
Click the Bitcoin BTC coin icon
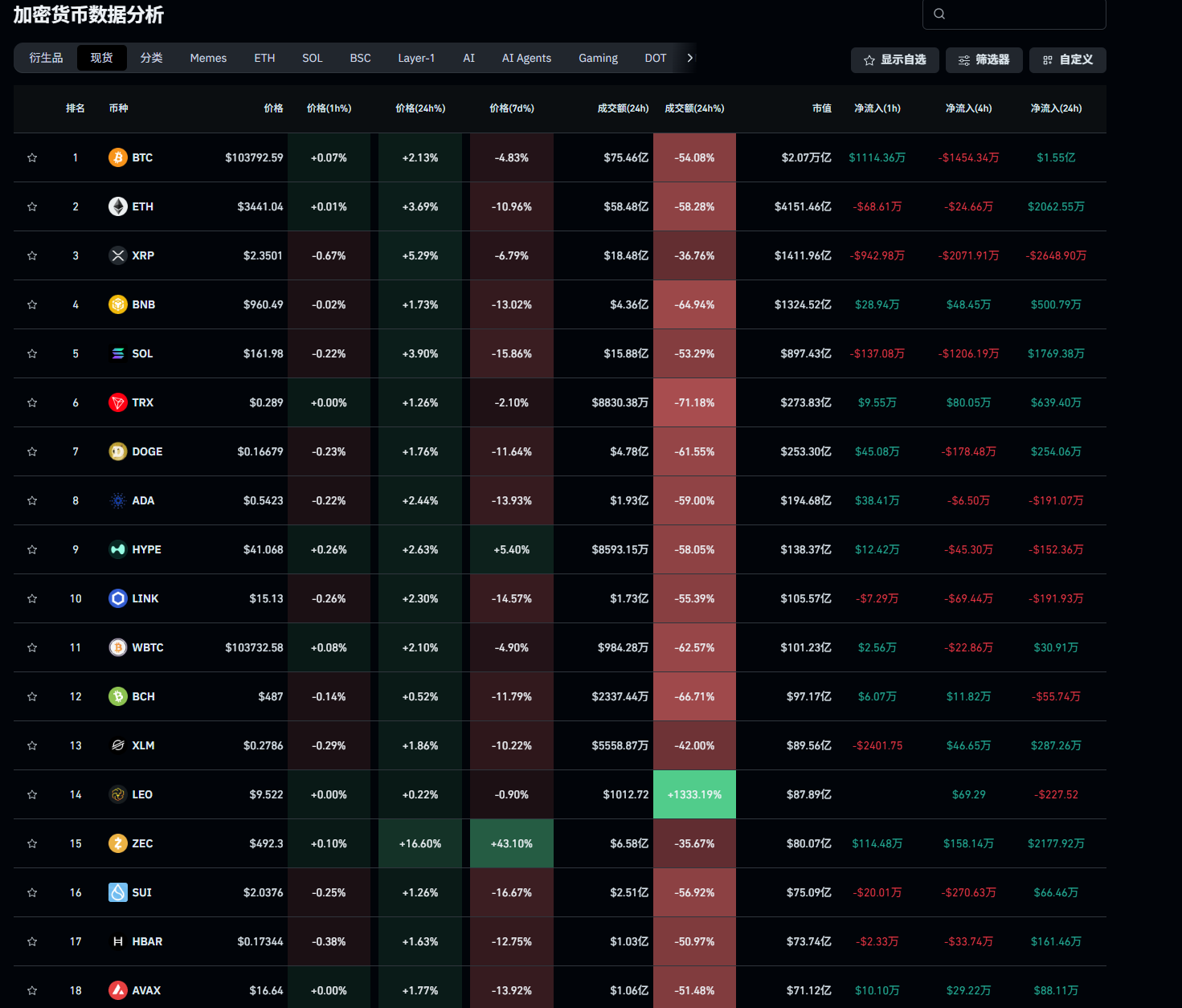118,157
